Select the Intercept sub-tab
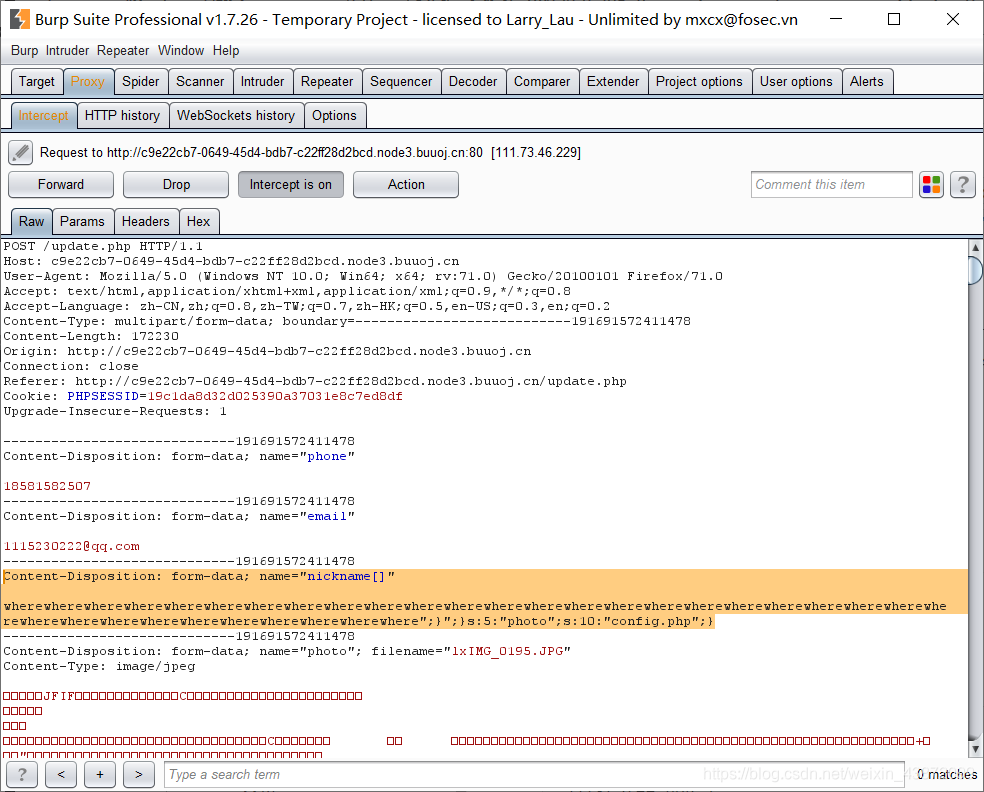 pyautogui.click(x=44, y=115)
